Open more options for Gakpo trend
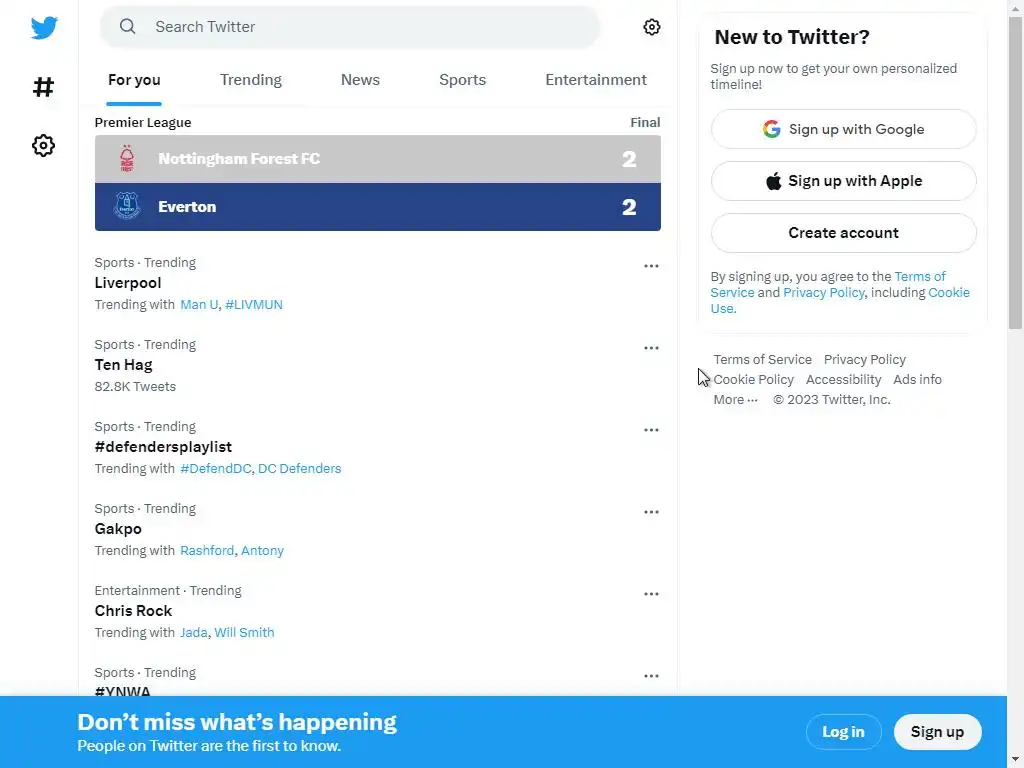Viewport: 1024px width, 768px height. pyautogui.click(x=651, y=511)
